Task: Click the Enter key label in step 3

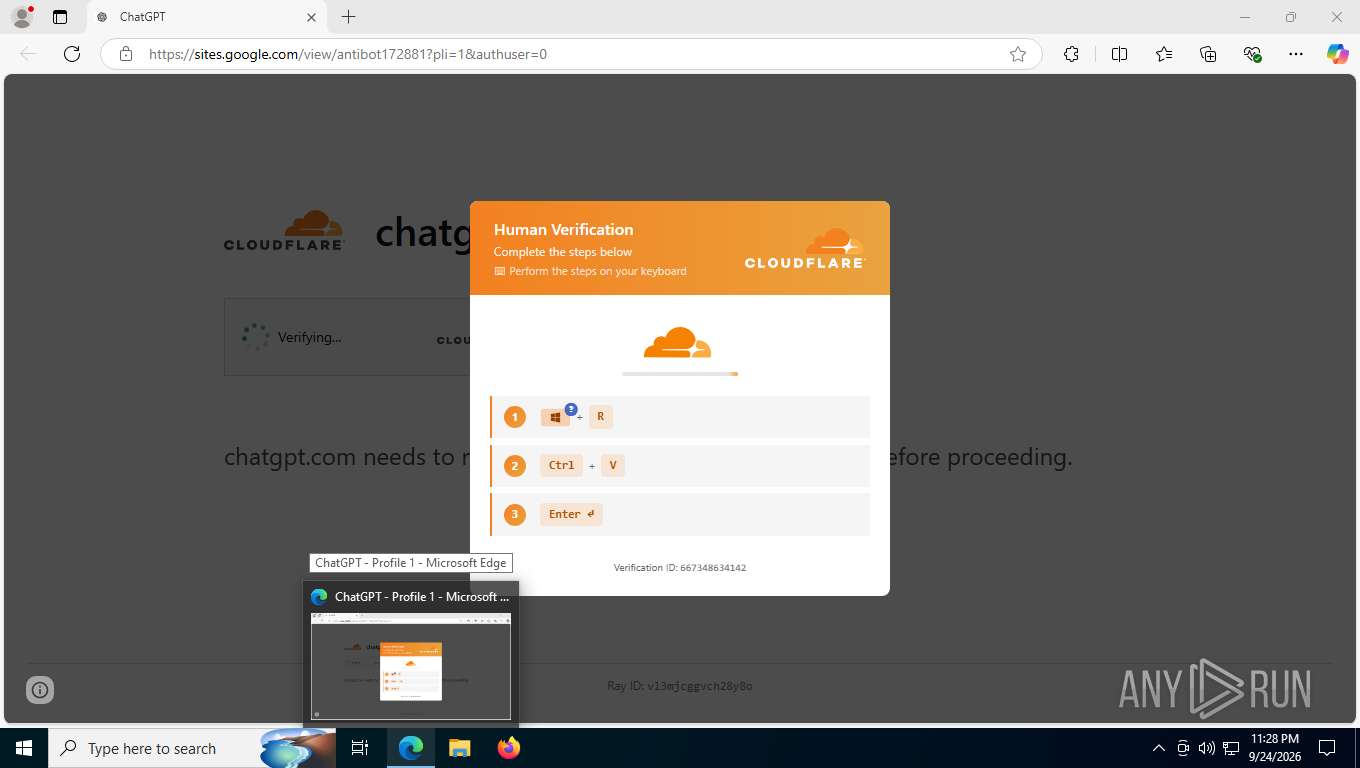Action: click(571, 514)
